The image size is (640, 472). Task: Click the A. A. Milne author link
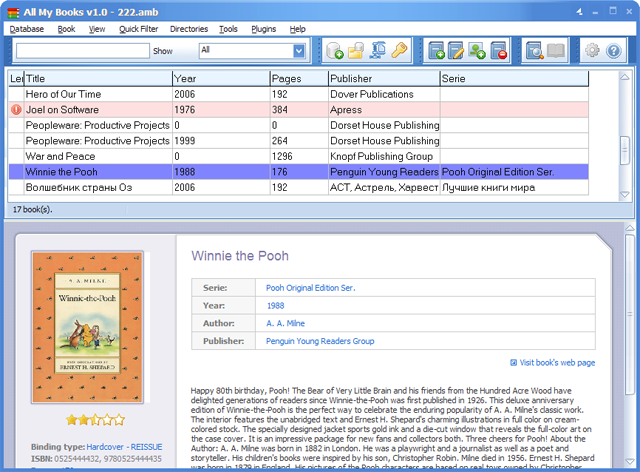(285, 323)
